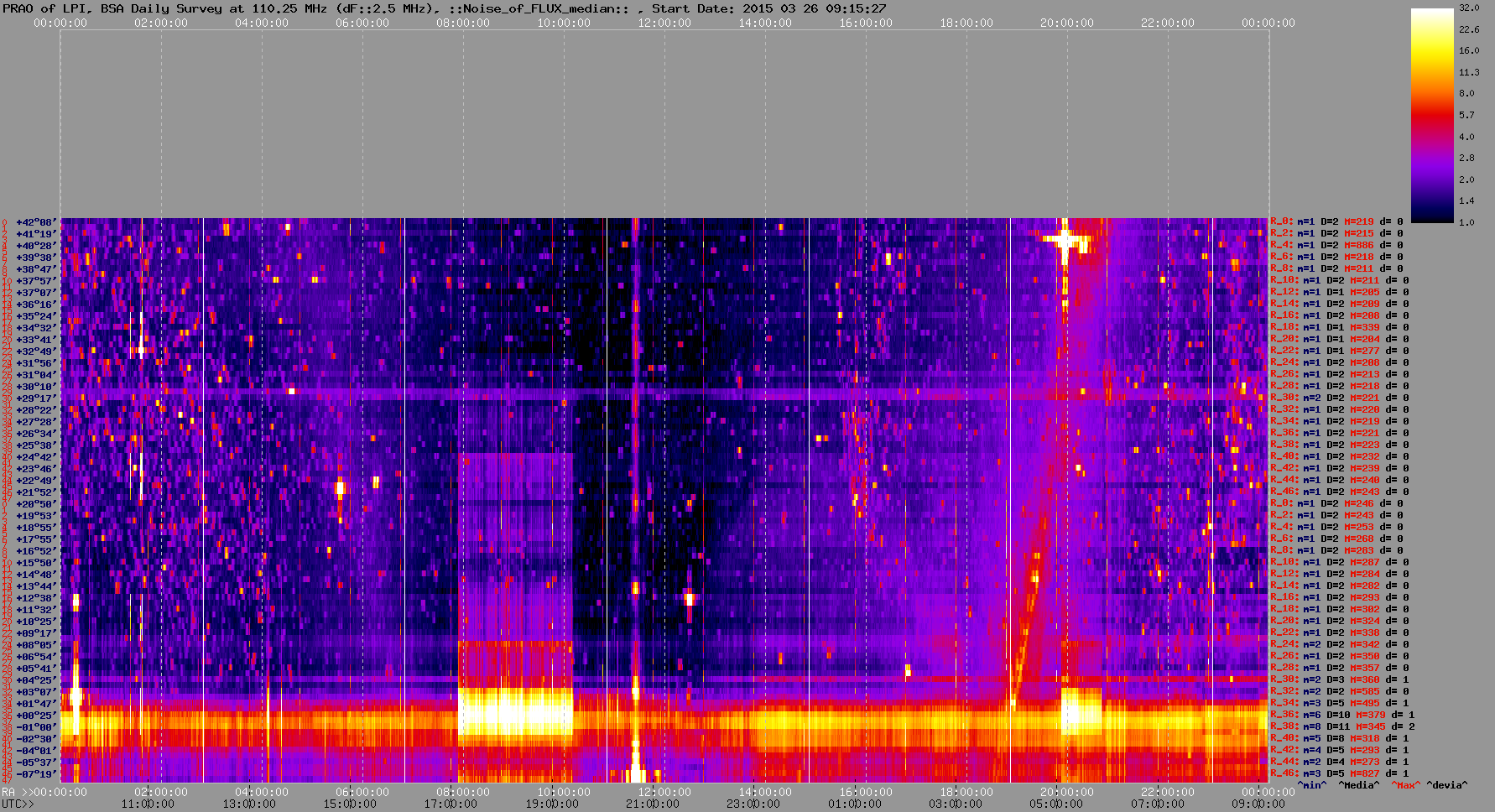Click the +35°24' declination label

tap(36, 316)
